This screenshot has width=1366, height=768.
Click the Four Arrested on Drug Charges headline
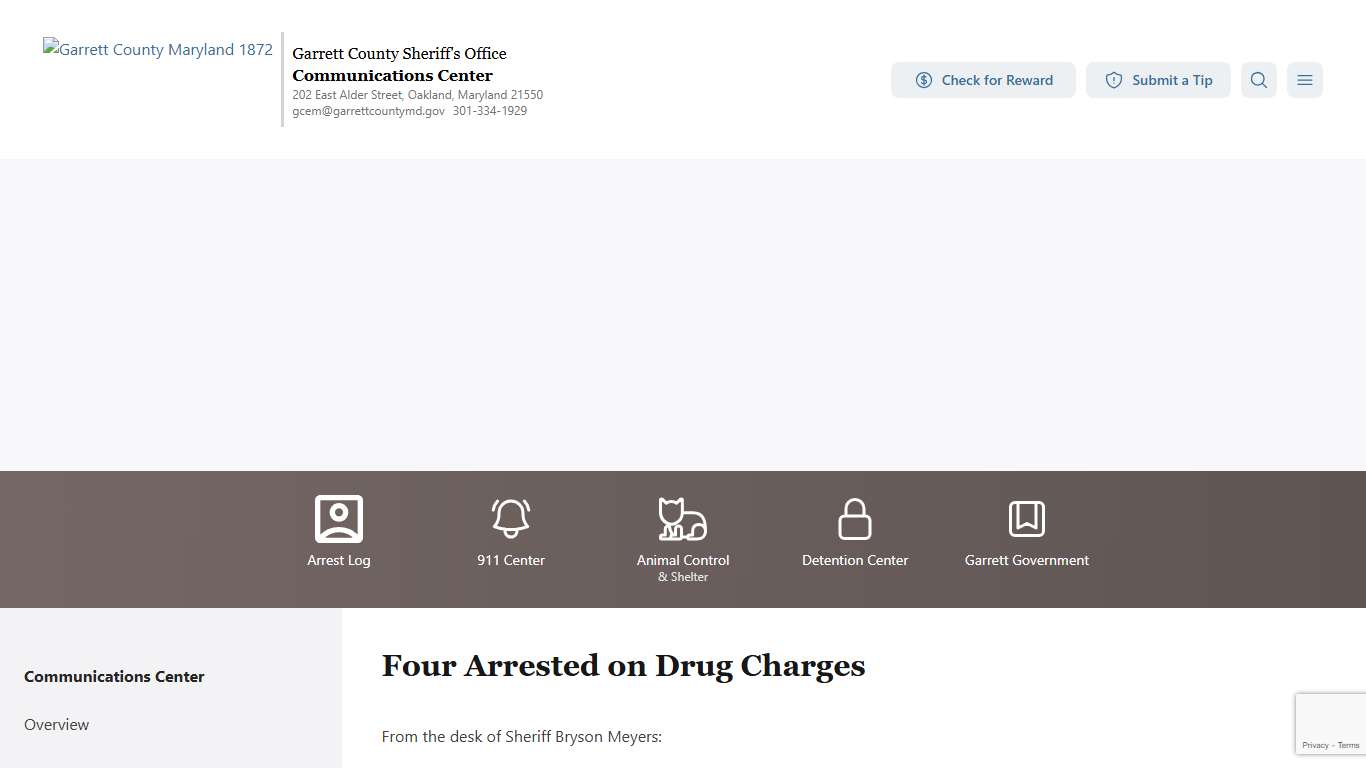pos(623,665)
